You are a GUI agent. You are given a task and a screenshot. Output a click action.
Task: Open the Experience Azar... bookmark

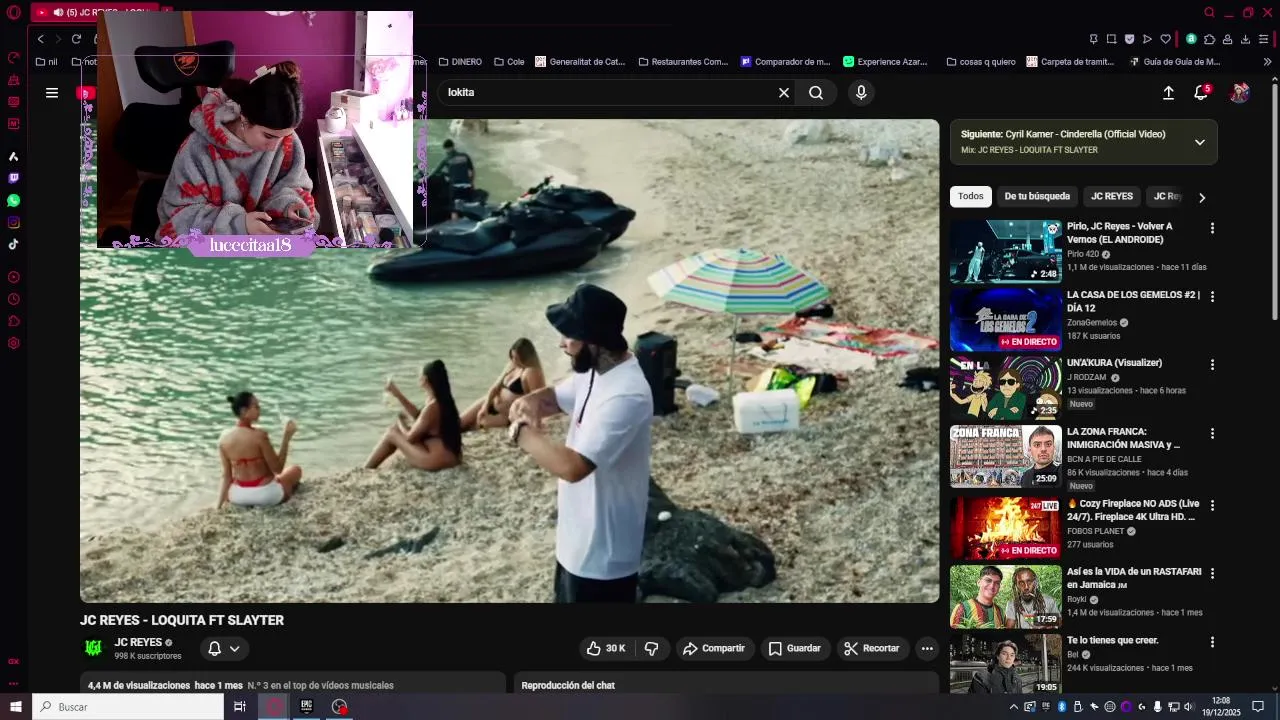(x=885, y=62)
